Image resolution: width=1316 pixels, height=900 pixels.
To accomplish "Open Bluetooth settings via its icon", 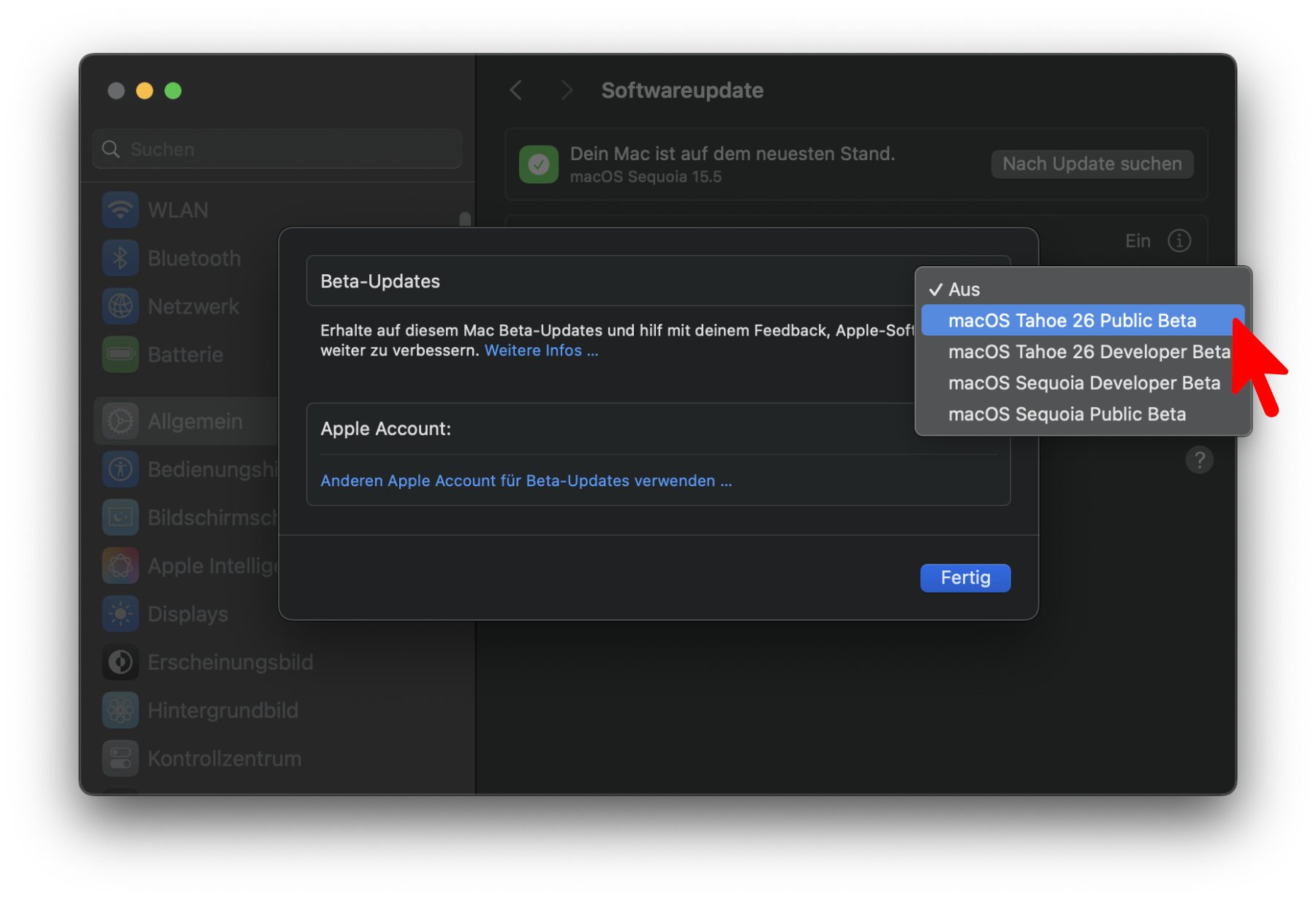I will click(121, 258).
